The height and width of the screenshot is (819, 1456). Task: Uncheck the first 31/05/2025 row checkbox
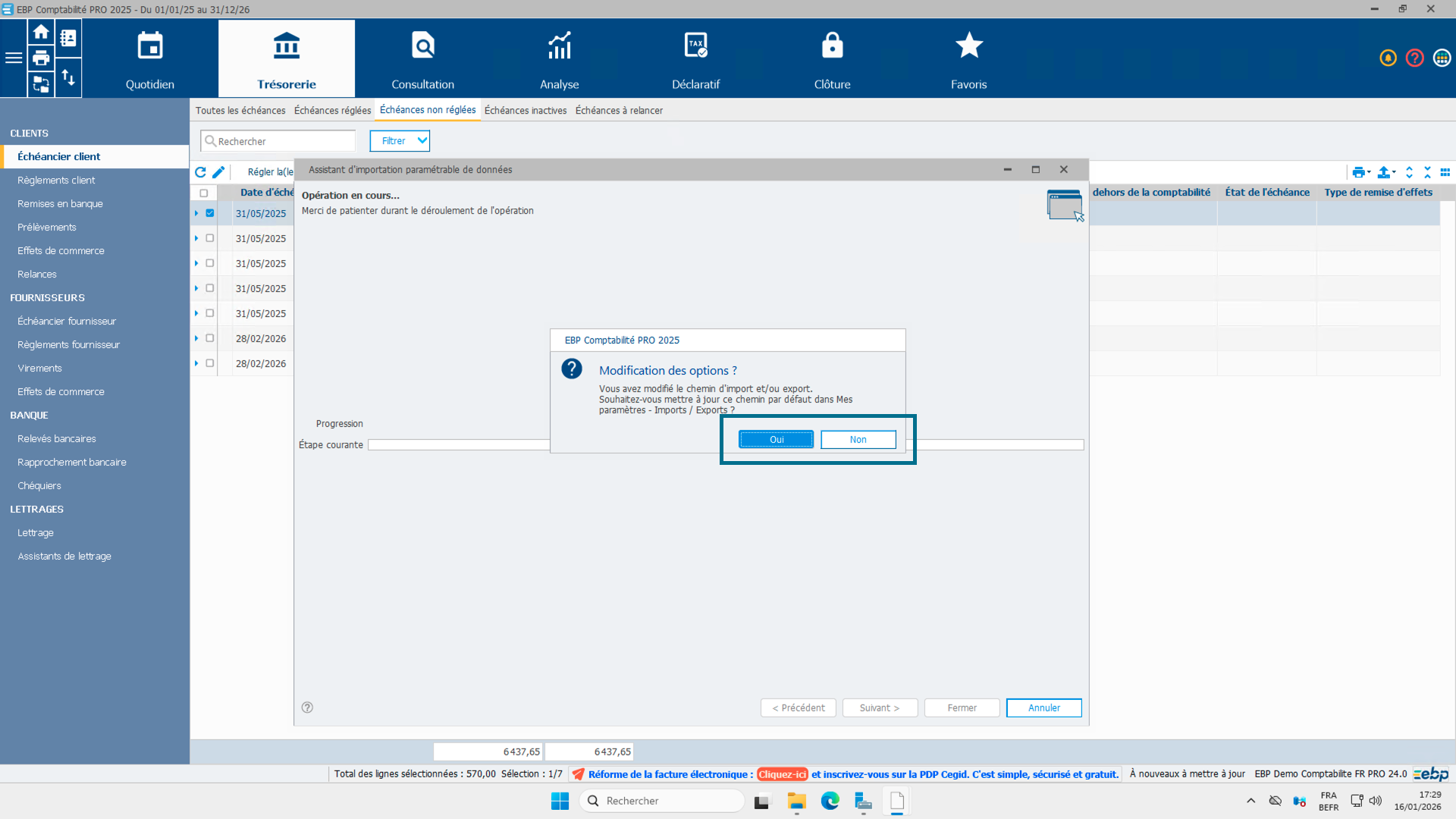click(210, 213)
